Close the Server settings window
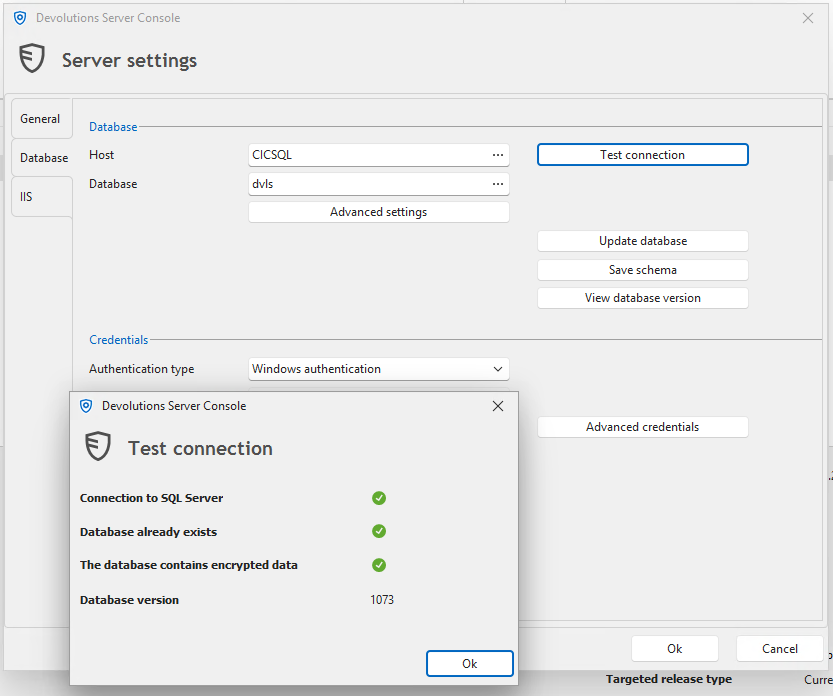This screenshot has height=696, width=833. tap(808, 18)
